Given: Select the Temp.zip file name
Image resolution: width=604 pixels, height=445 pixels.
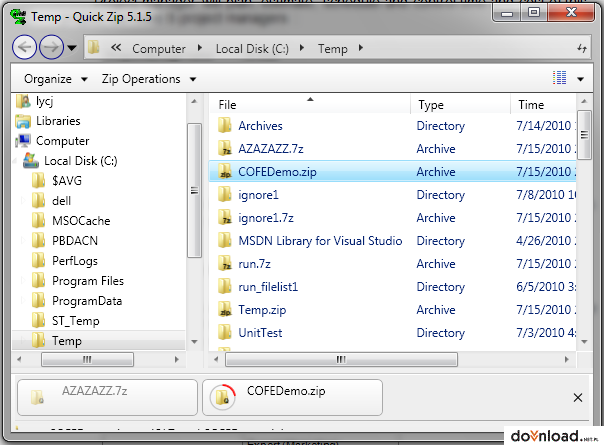Looking at the screenshot, I should (262, 310).
